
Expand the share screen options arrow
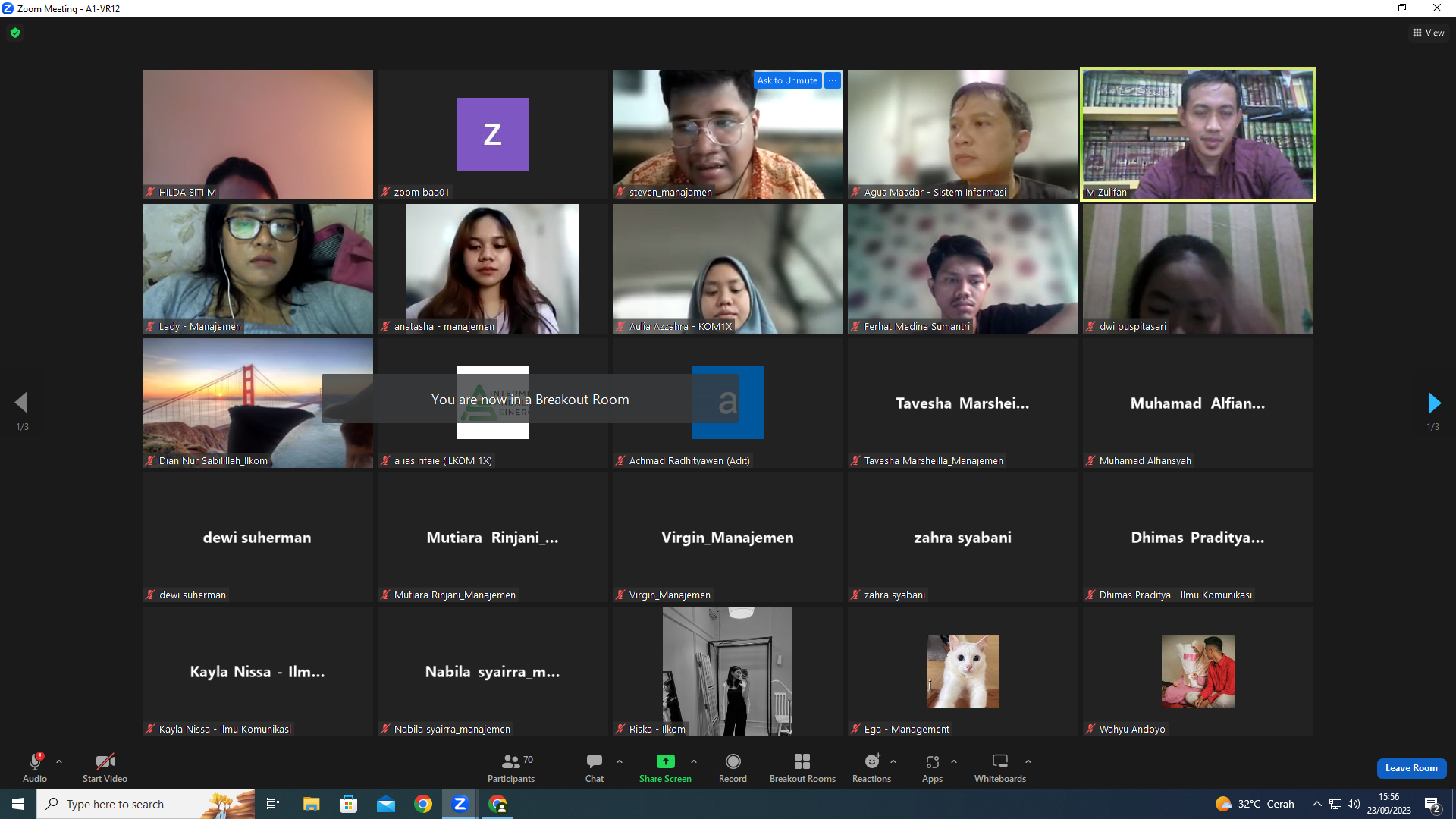694,761
